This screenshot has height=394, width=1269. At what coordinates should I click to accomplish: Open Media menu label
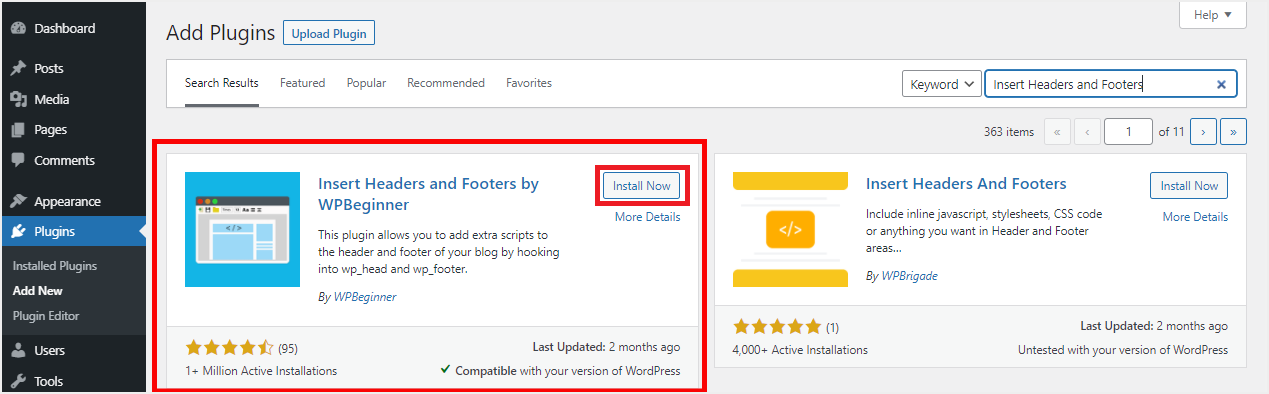(x=52, y=100)
